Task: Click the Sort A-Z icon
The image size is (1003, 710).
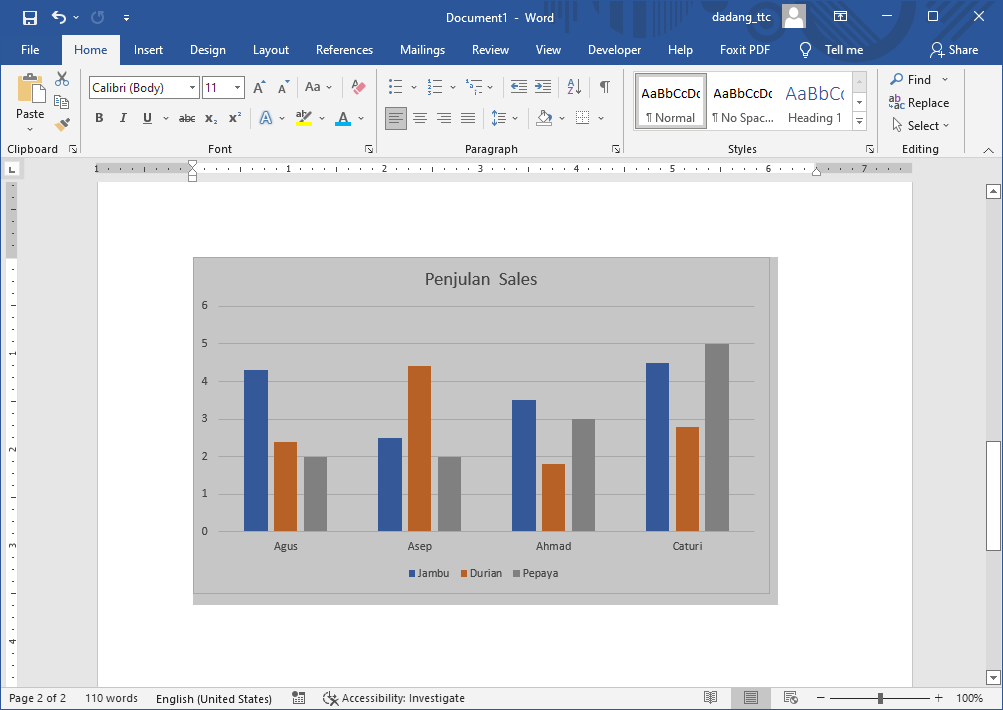Action: (574, 88)
